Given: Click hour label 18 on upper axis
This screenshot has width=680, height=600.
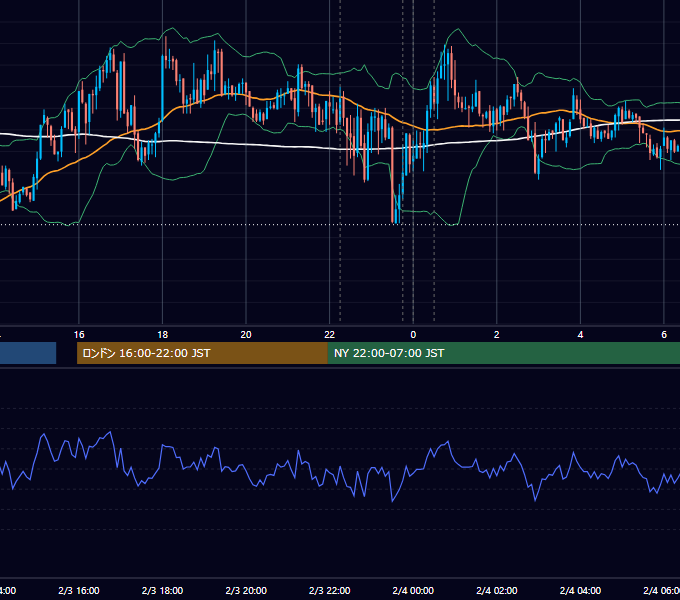Looking at the screenshot, I should [x=162, y=335].
